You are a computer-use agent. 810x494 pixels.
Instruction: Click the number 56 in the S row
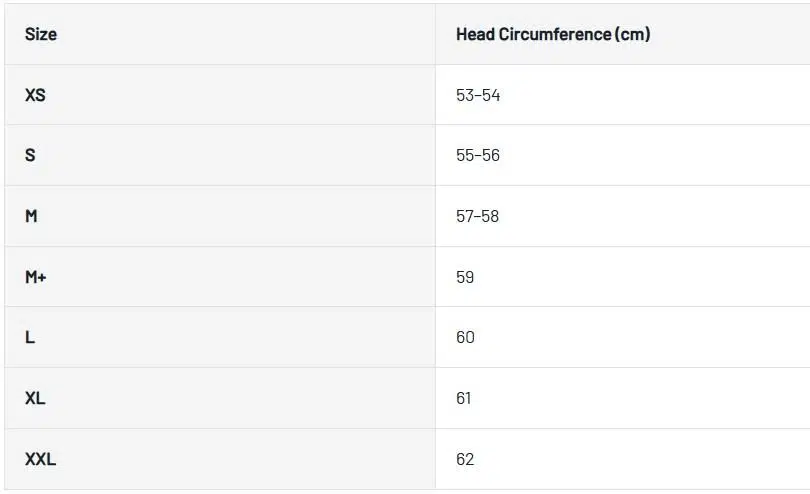pos(491,155)
